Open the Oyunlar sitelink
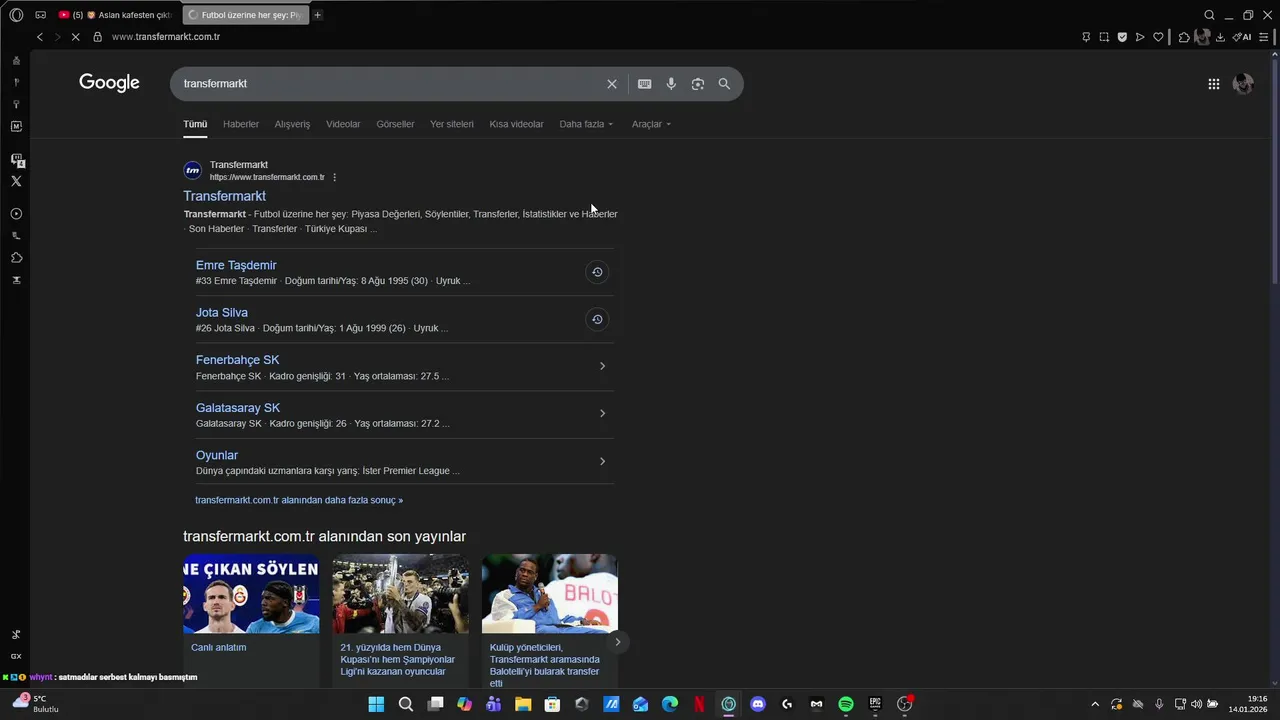The width and height of the screenshot is (1280, 720). click(217, 455)
